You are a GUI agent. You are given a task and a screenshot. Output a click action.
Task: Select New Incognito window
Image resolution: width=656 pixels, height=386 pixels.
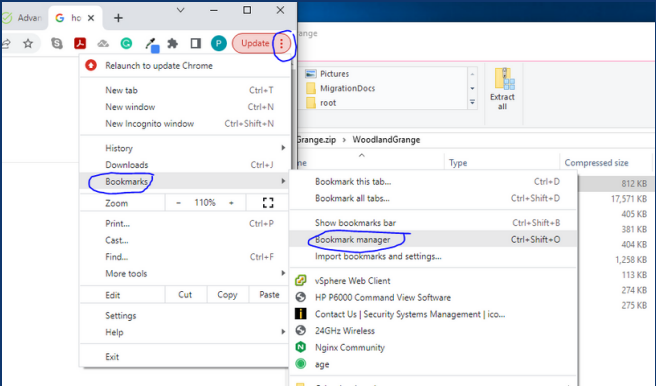[x=184, y=124]
